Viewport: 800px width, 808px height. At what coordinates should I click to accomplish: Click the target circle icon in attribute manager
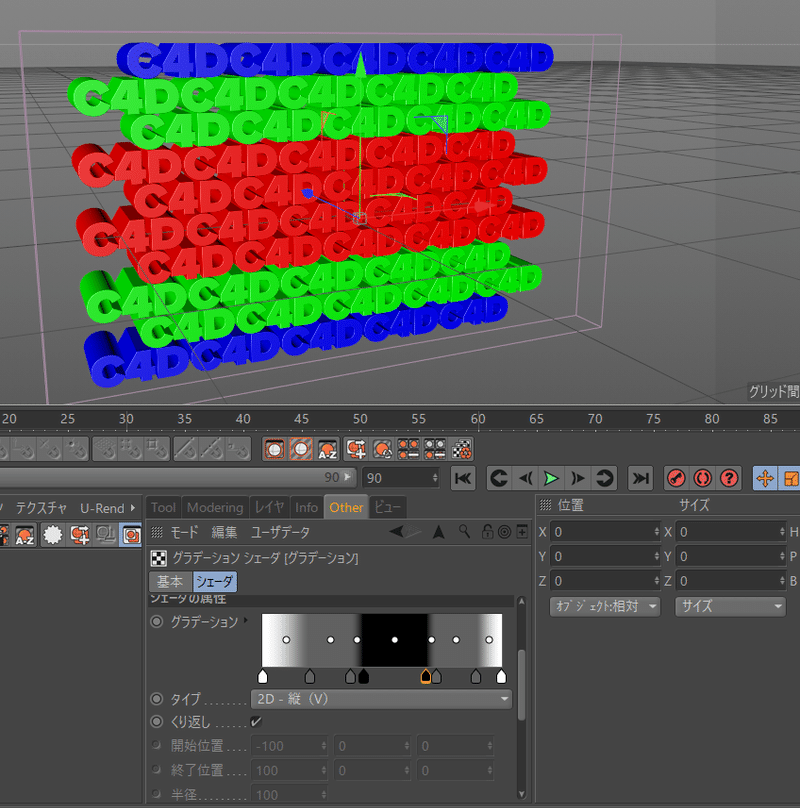pos(505,532)
